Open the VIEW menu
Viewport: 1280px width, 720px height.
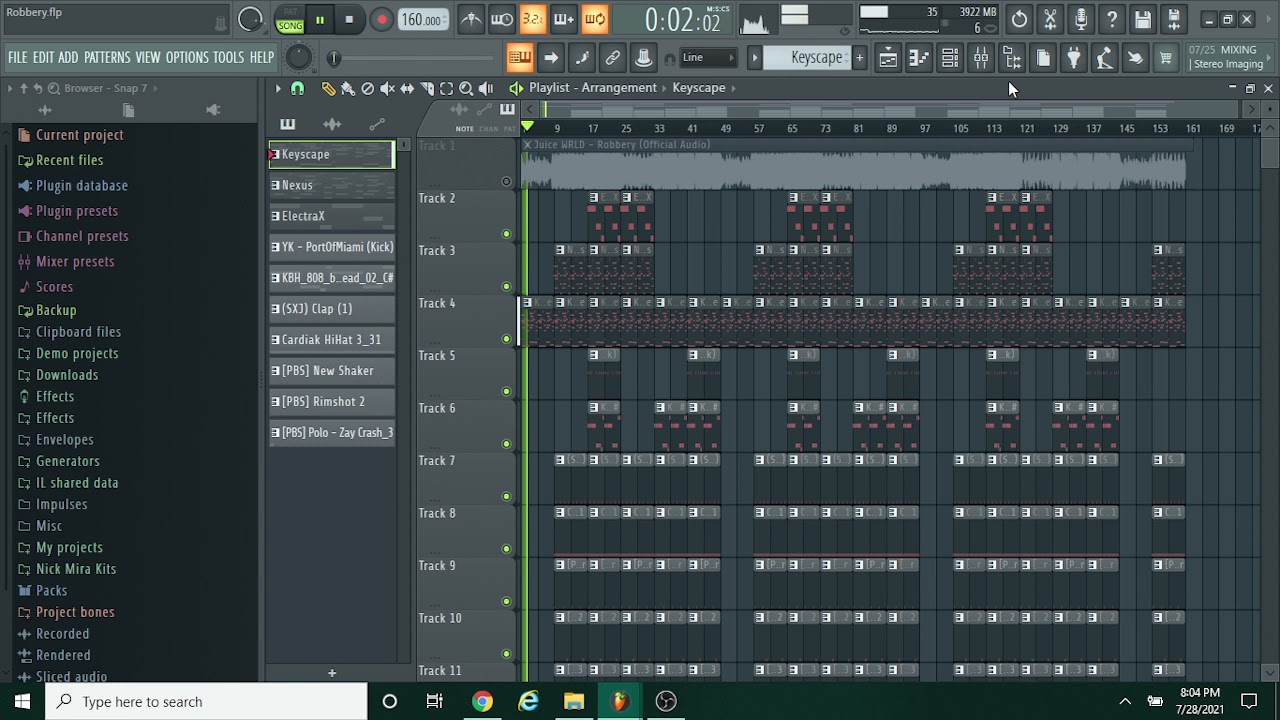(x=148, y=58)
